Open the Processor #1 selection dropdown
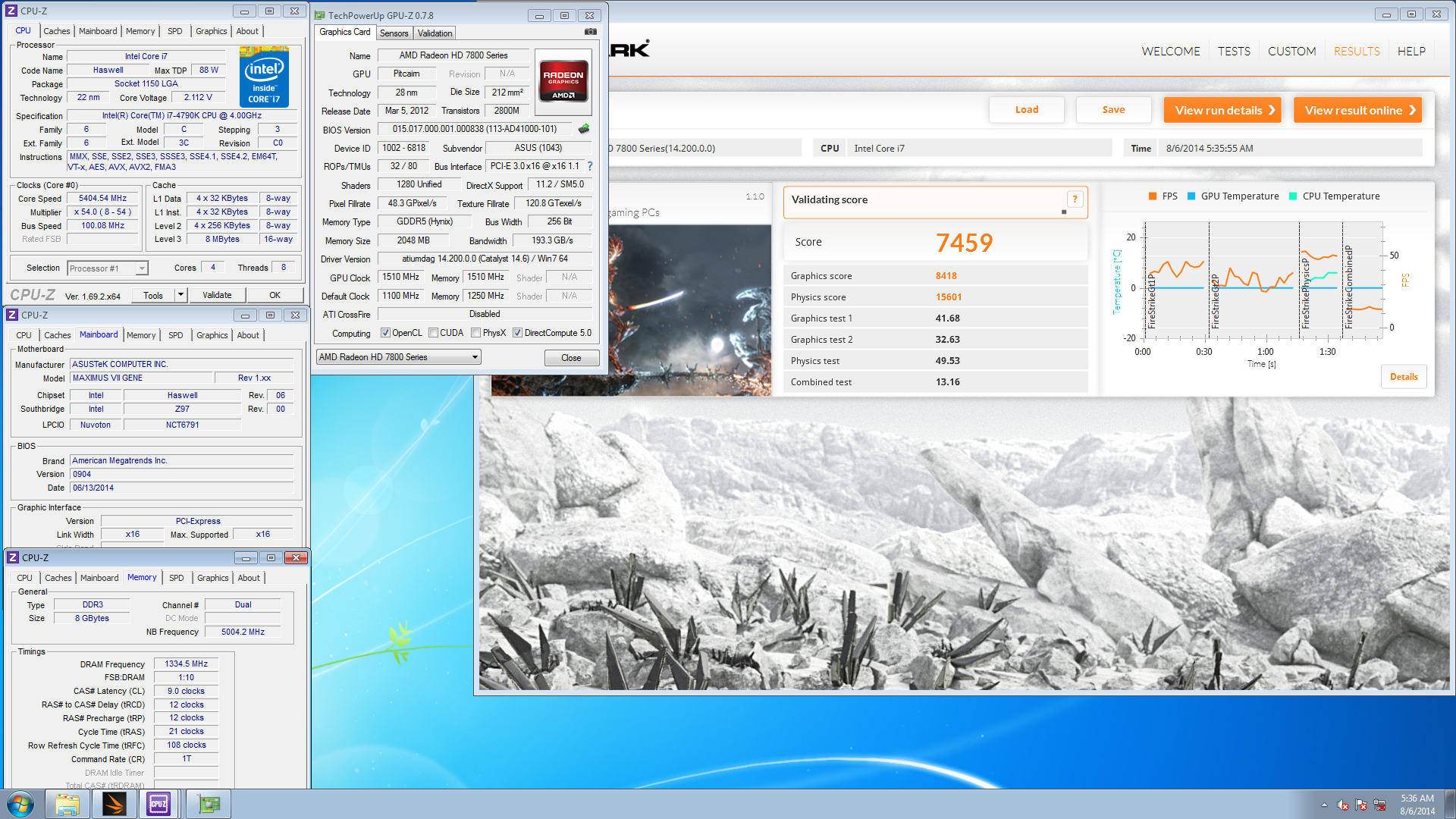 [x=107, y=268]
